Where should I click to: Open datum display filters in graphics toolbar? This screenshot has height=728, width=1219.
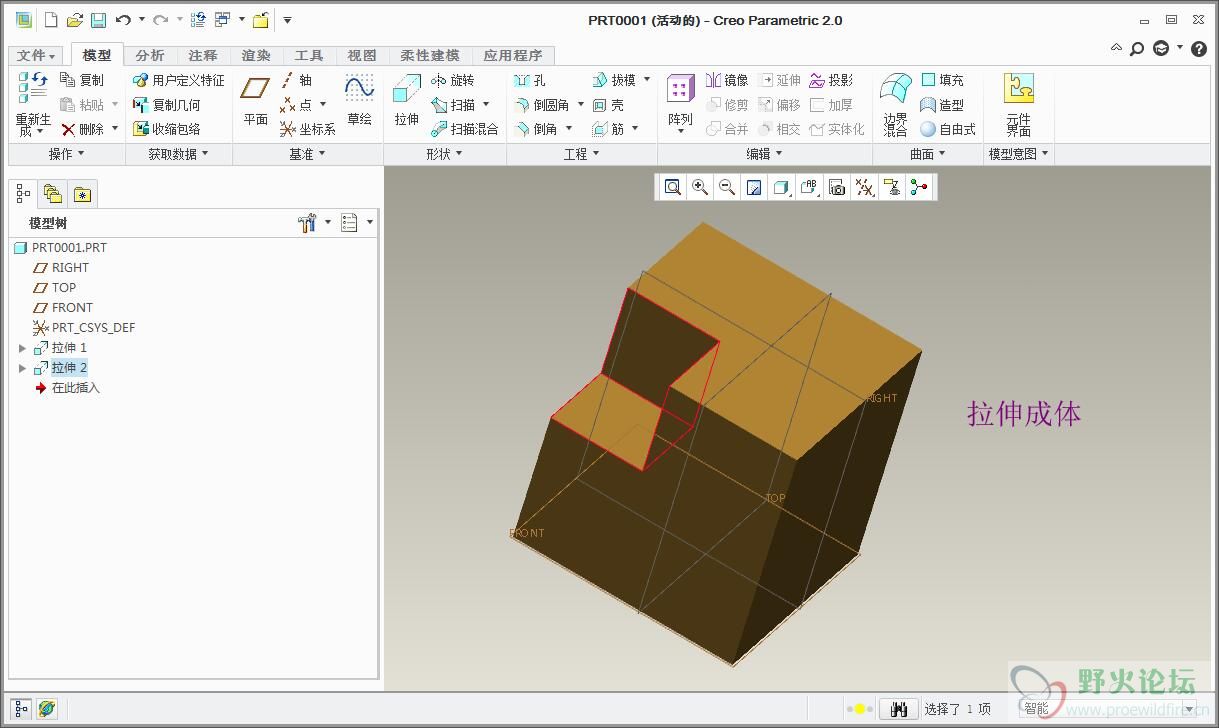[x=865, y=187]
